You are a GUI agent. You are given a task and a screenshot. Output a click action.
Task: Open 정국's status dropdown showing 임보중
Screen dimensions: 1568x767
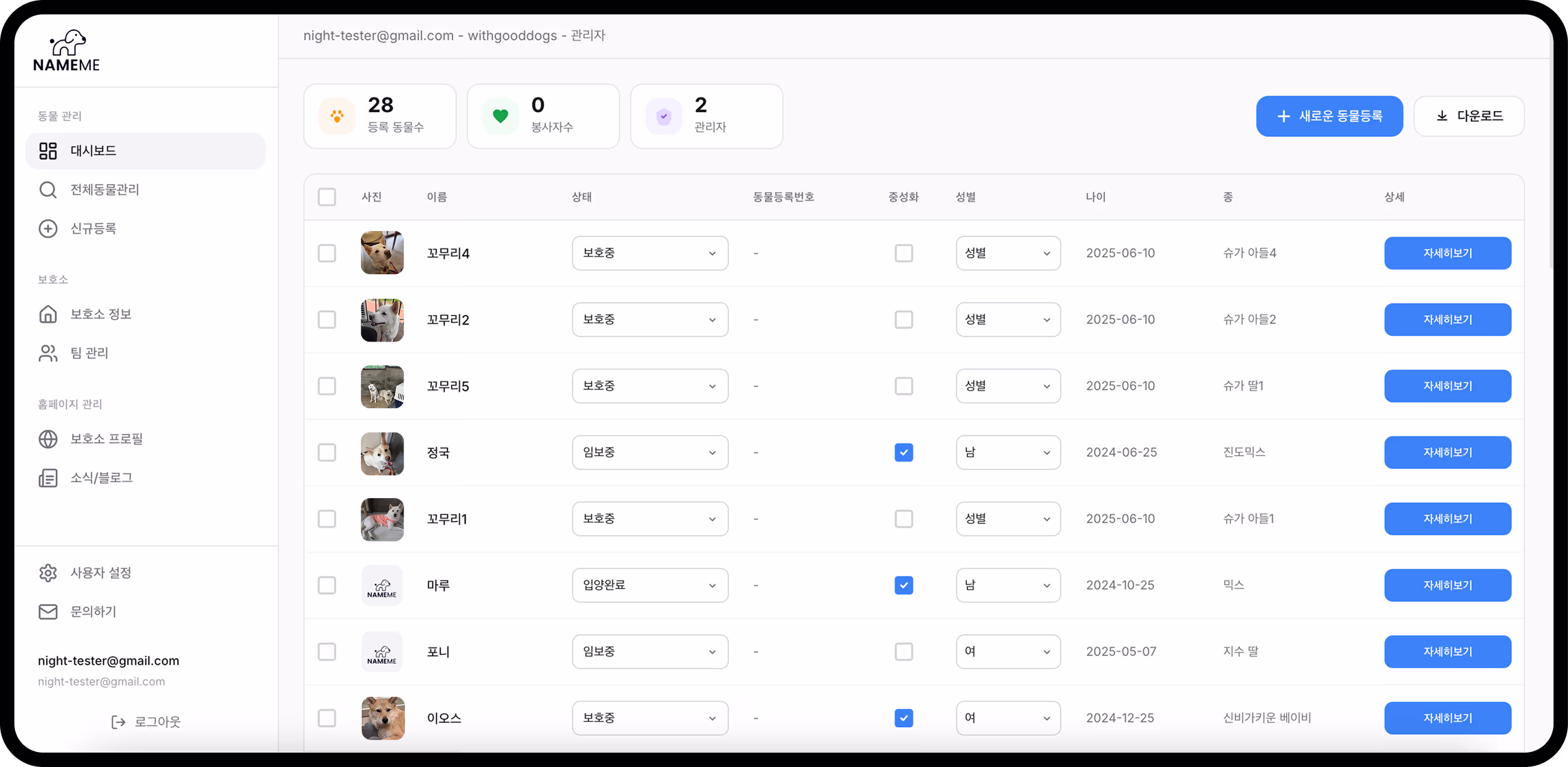point(650,452)
